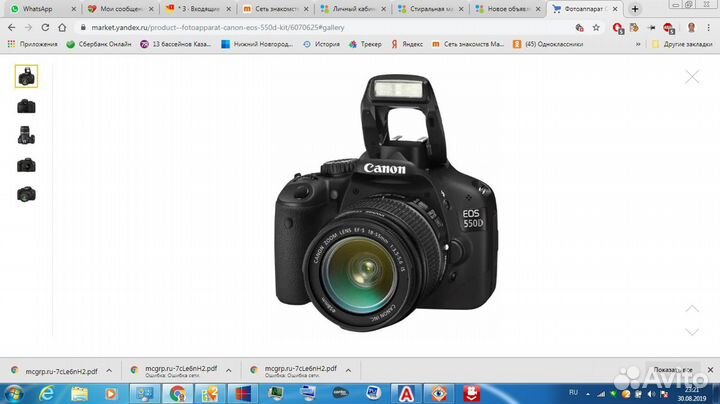
Task: Open the (45) Одноклассники bookmark
Action: click(548, 44)
